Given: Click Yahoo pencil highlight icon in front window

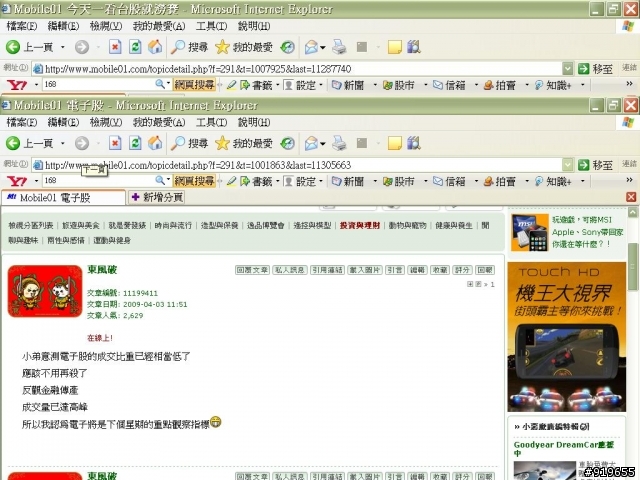Looking at the screenshot, I should [x=231, y=181].
